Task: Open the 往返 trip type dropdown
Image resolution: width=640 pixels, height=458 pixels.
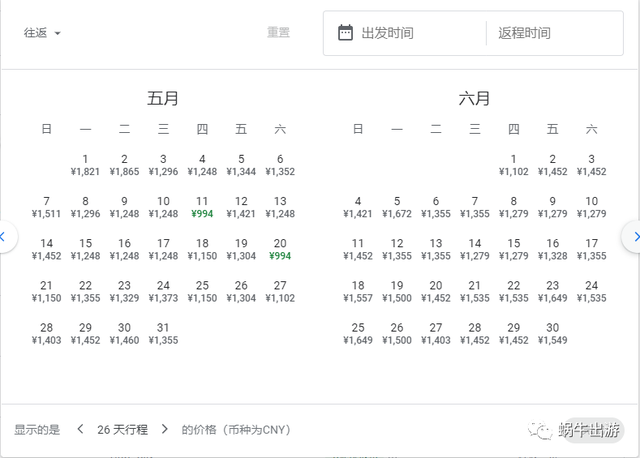Action: click(42, 33)
